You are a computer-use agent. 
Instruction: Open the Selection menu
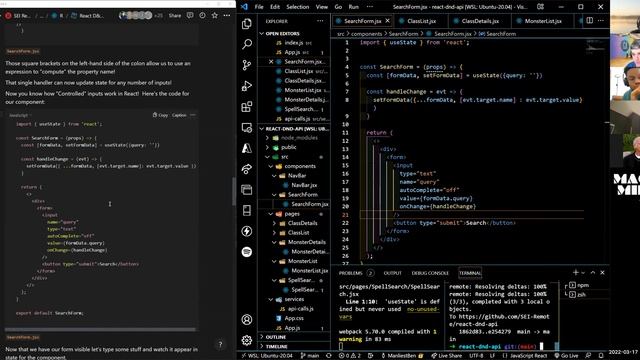tap(298, 7)
